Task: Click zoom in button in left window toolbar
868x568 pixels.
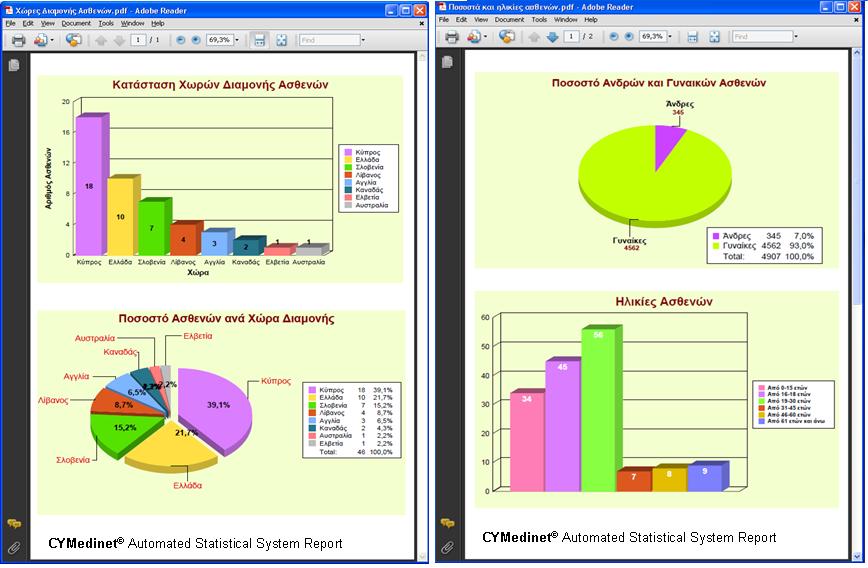Action: 196,40
